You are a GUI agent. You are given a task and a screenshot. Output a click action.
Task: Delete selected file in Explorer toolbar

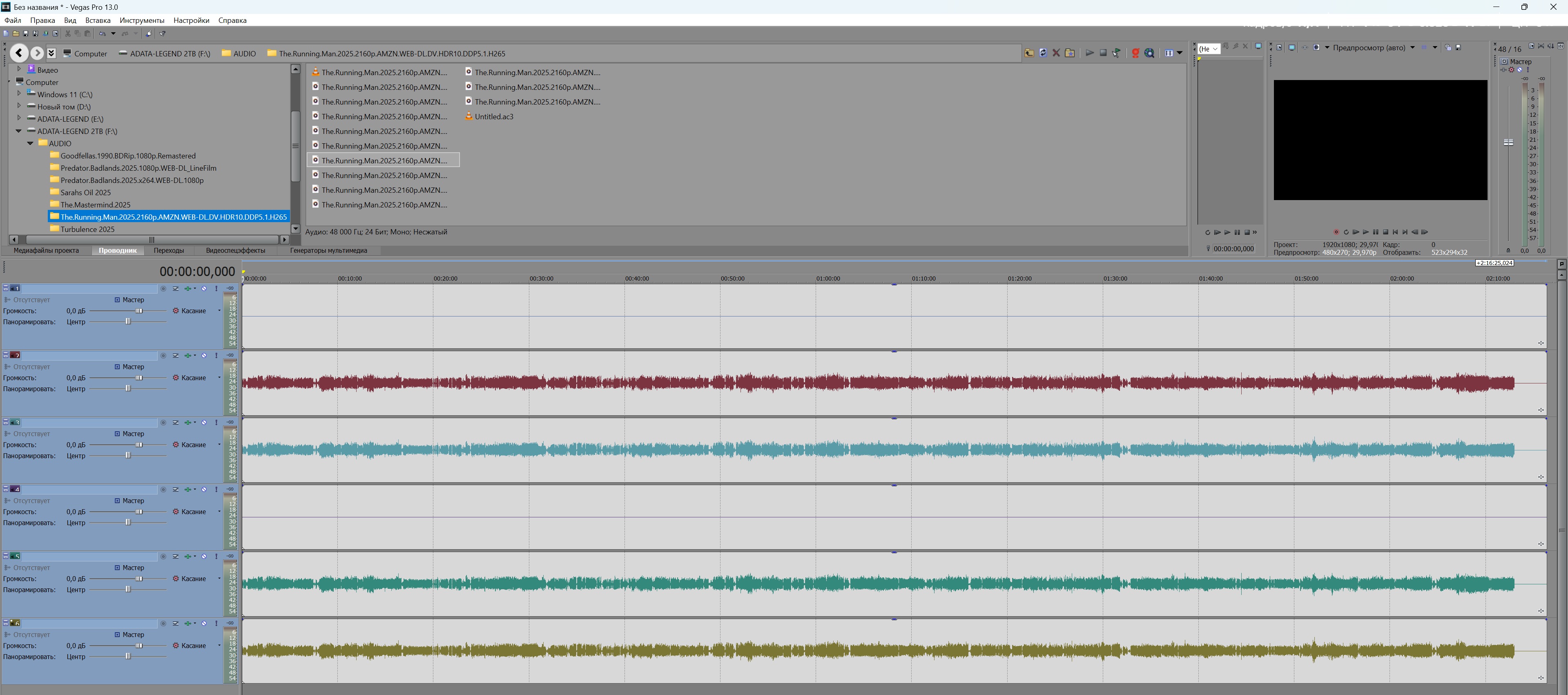(x=1056, y=53)
